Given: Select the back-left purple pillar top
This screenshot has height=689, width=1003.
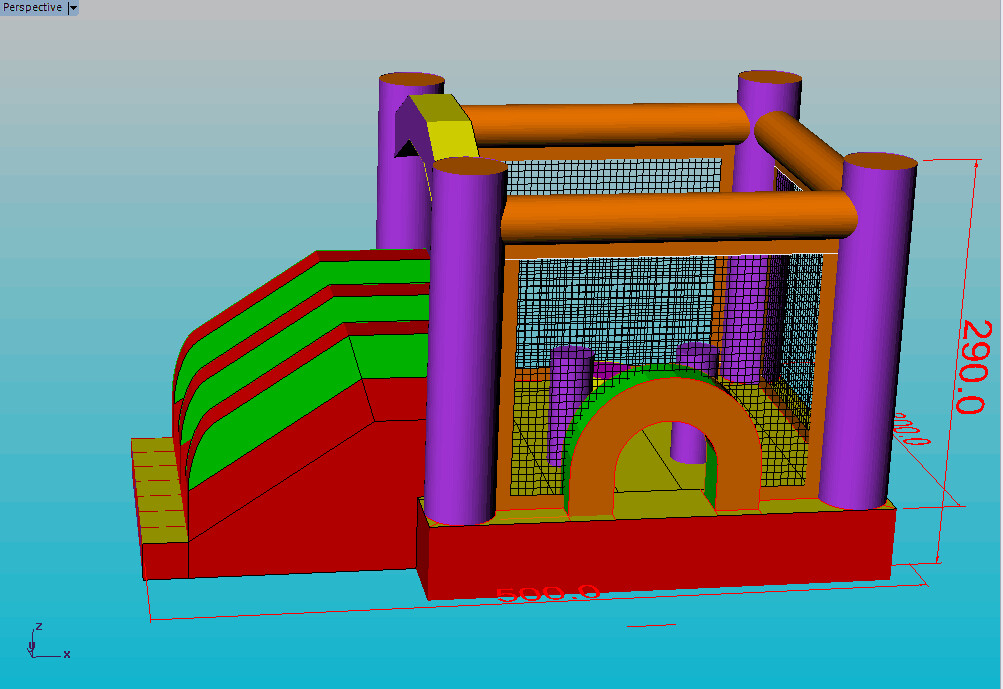Looking at the screenshot, I should click(411, 80).
